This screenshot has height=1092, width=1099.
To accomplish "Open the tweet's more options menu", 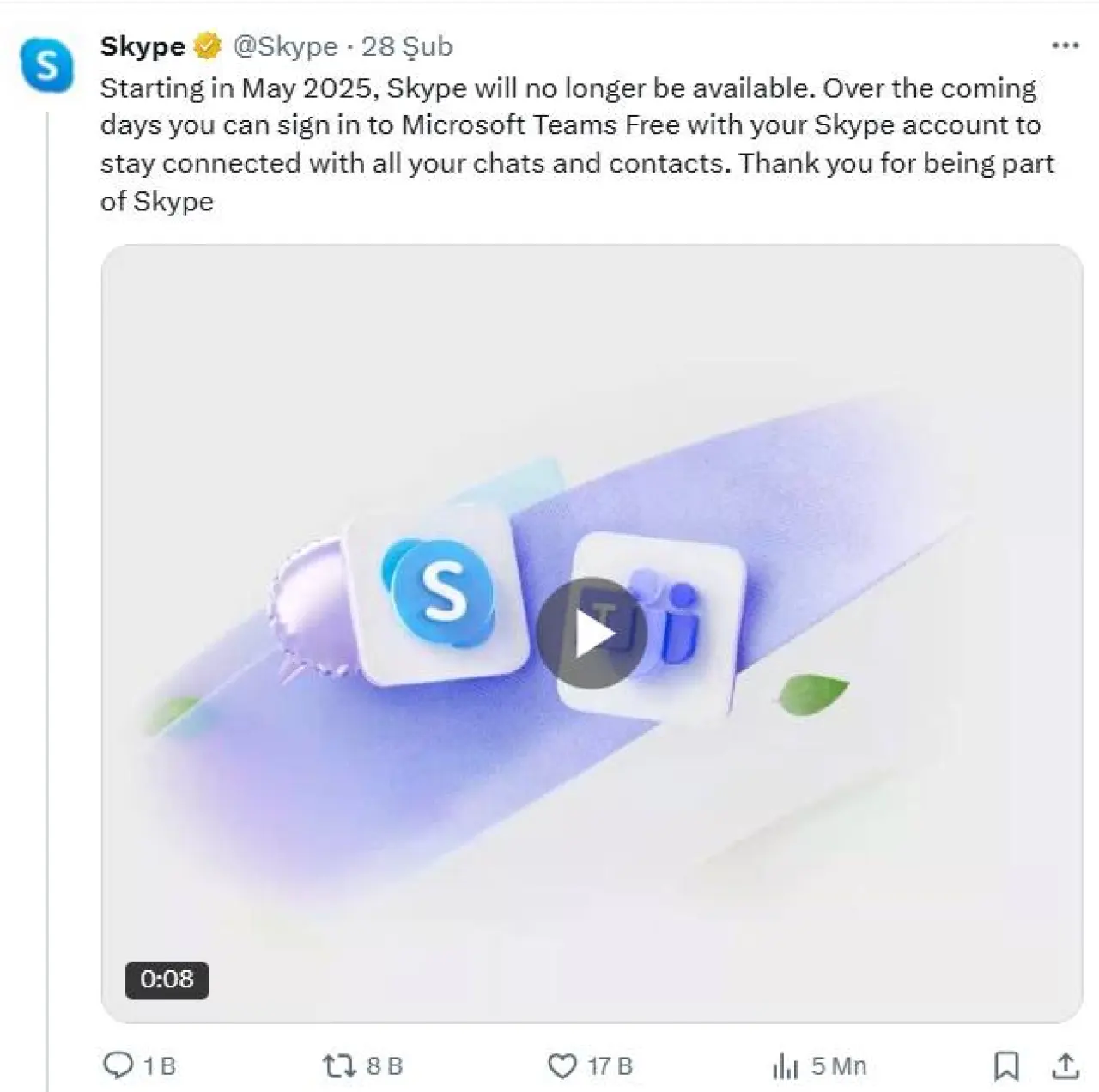I will 1065,45.
